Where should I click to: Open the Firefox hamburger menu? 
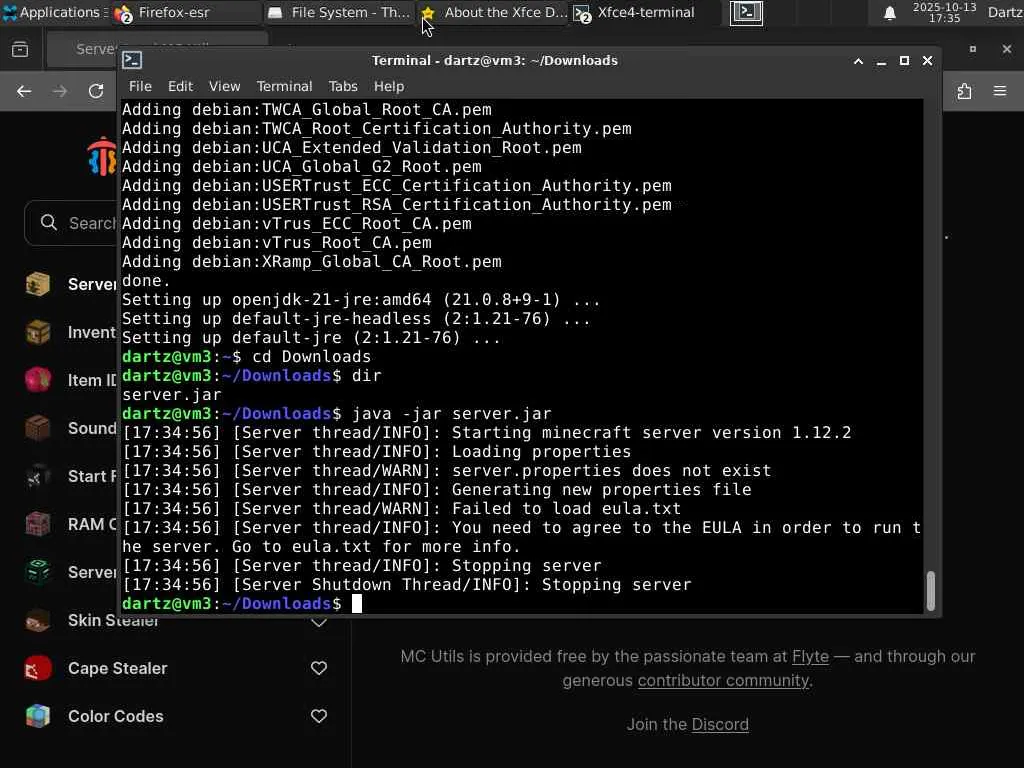1000,91
